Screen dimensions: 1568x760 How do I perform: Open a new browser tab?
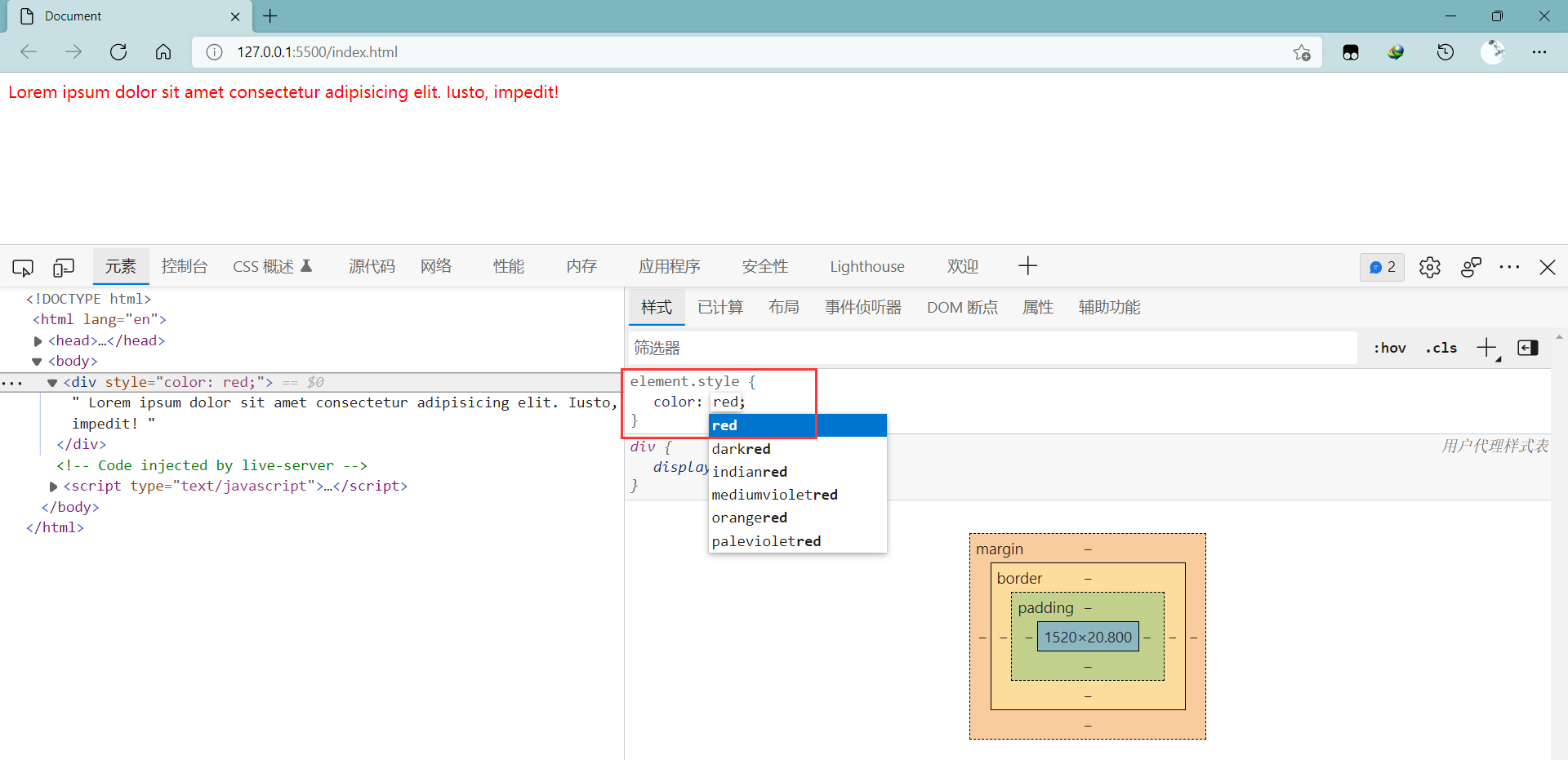click(270, 16)
